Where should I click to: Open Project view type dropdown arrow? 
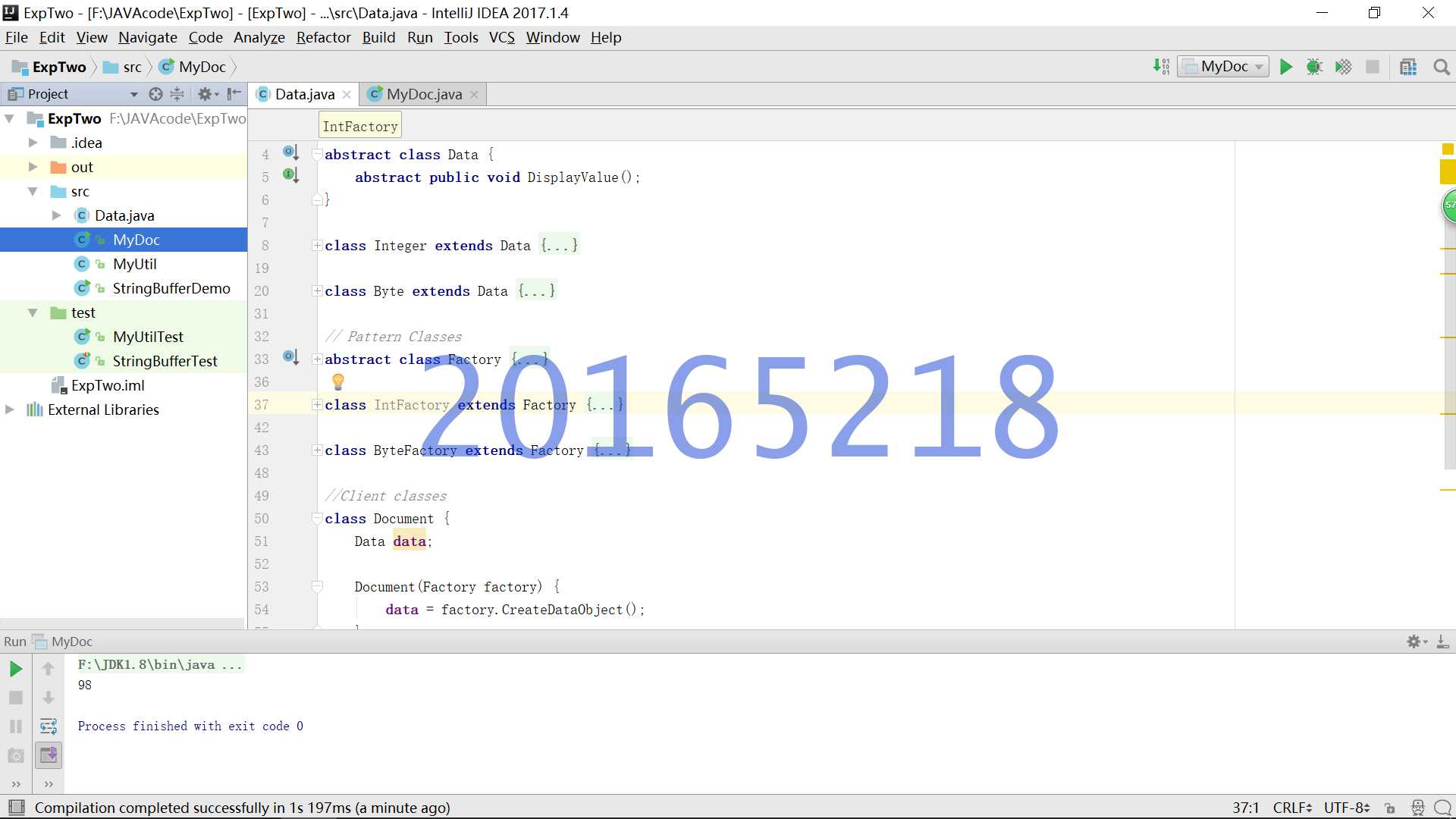pos(134,94)
